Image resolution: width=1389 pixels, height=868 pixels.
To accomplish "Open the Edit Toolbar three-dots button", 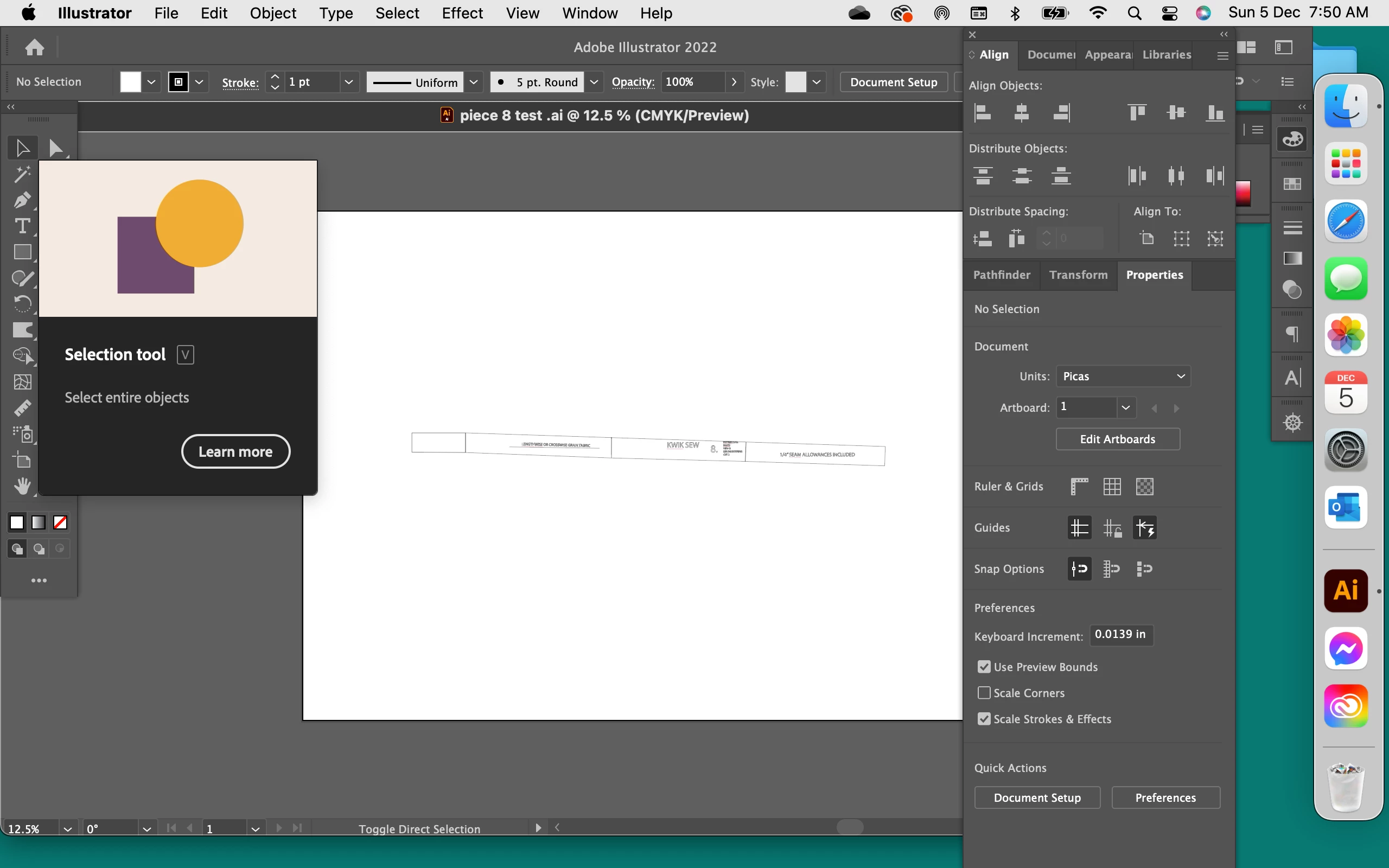I will [39, 580].
